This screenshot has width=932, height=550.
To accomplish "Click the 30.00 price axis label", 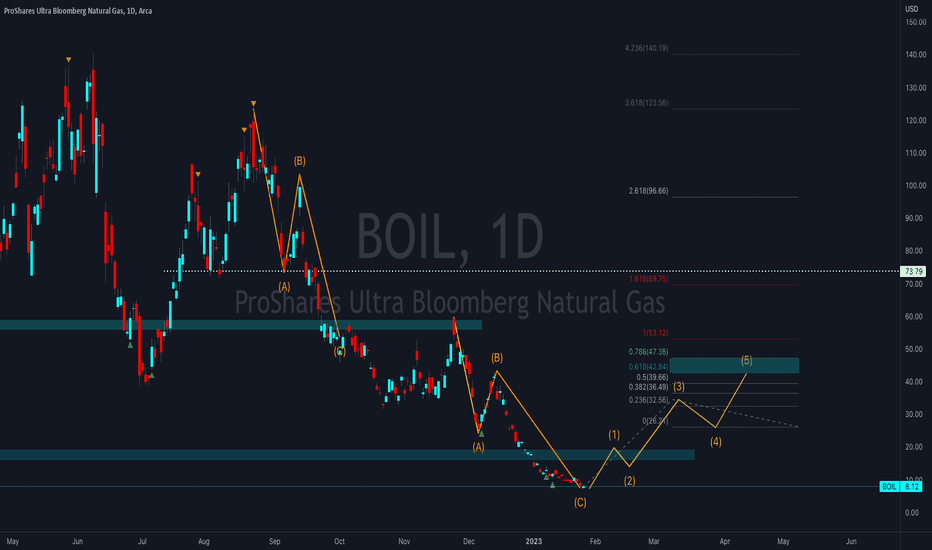I will click(x=914, y=414).
